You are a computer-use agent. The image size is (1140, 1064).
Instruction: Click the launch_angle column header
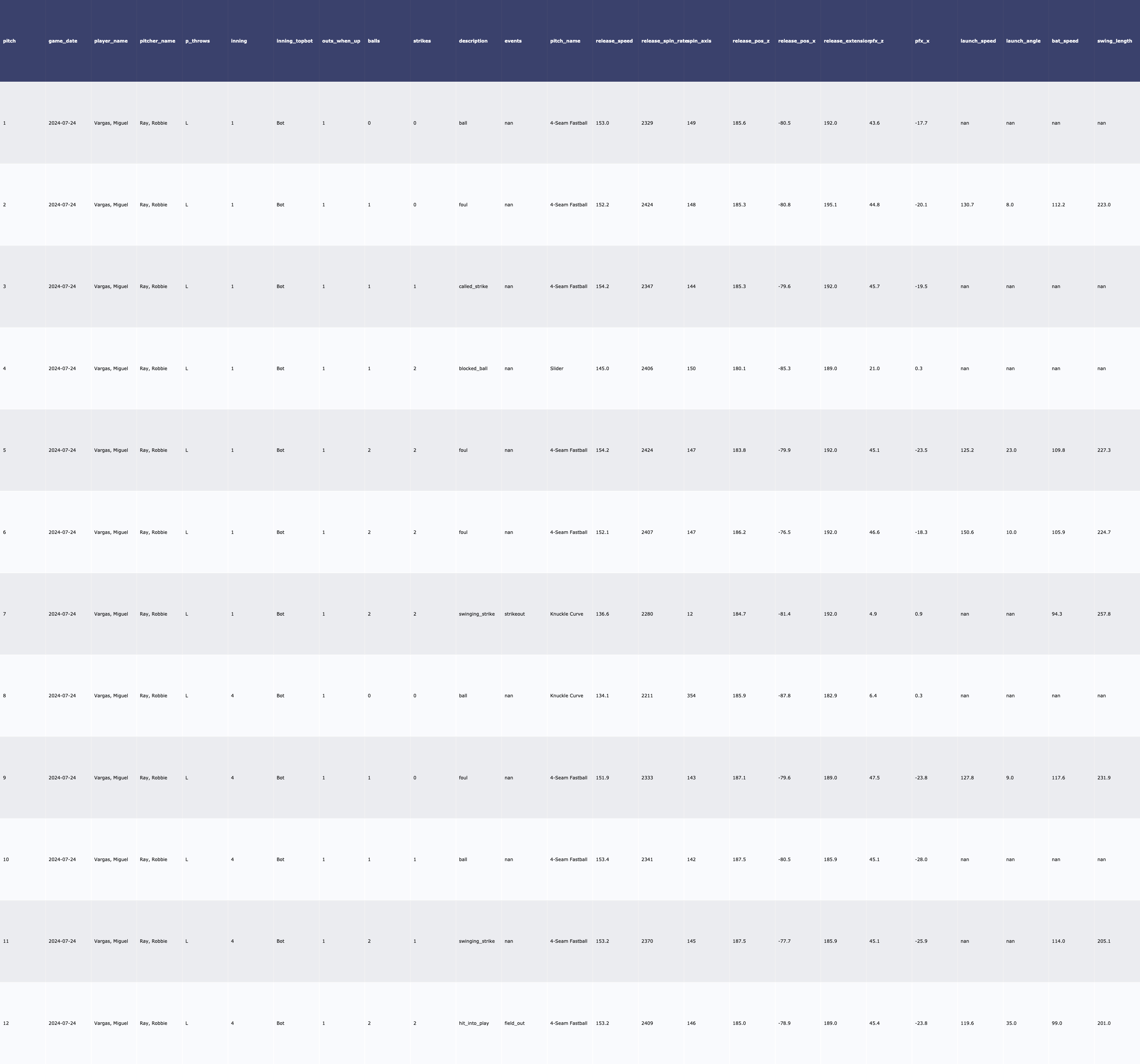tap(1023, 41)
